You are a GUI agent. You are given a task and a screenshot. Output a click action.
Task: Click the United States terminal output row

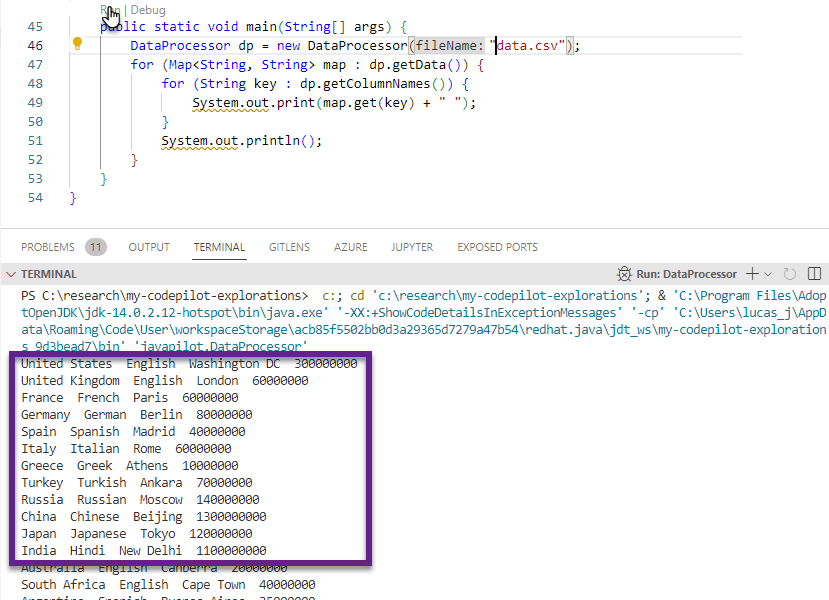(x=189, y=364)
